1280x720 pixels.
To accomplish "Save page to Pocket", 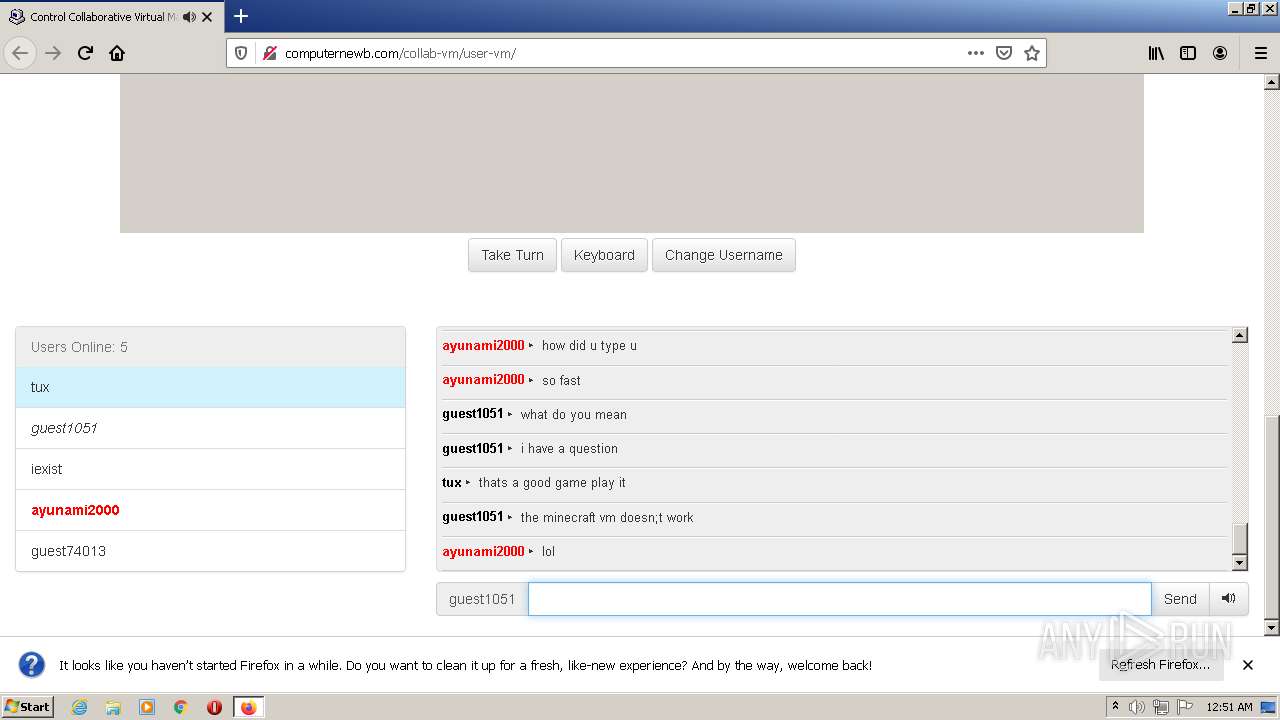I will 1004,53.
